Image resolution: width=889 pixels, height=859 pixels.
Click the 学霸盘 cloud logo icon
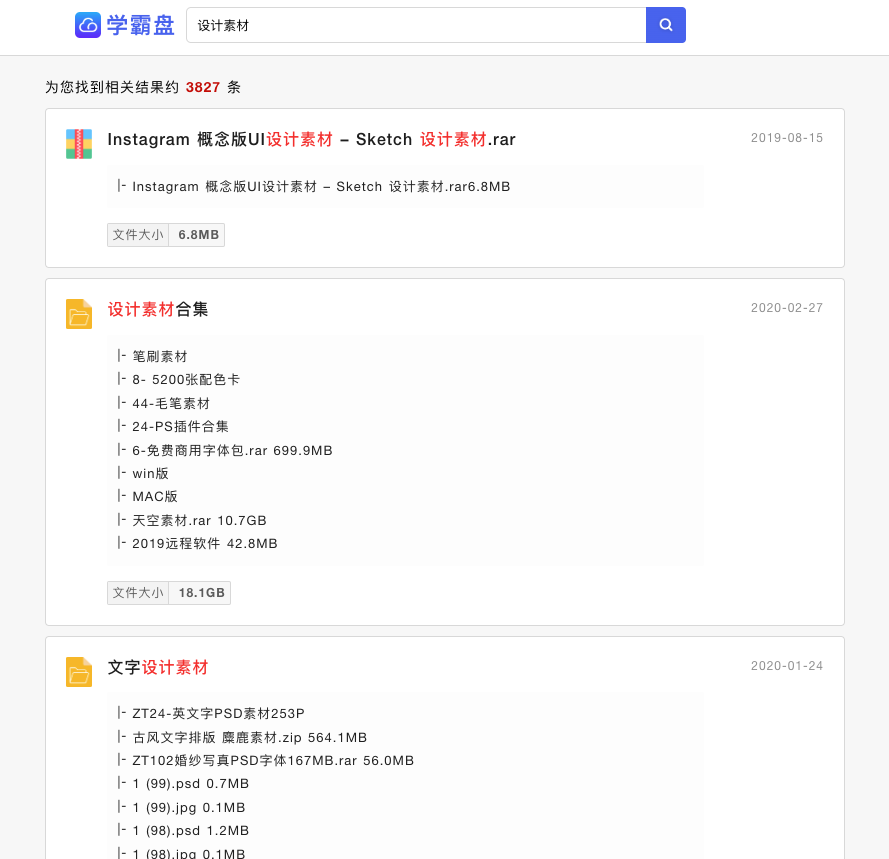(x=88, y=25)
